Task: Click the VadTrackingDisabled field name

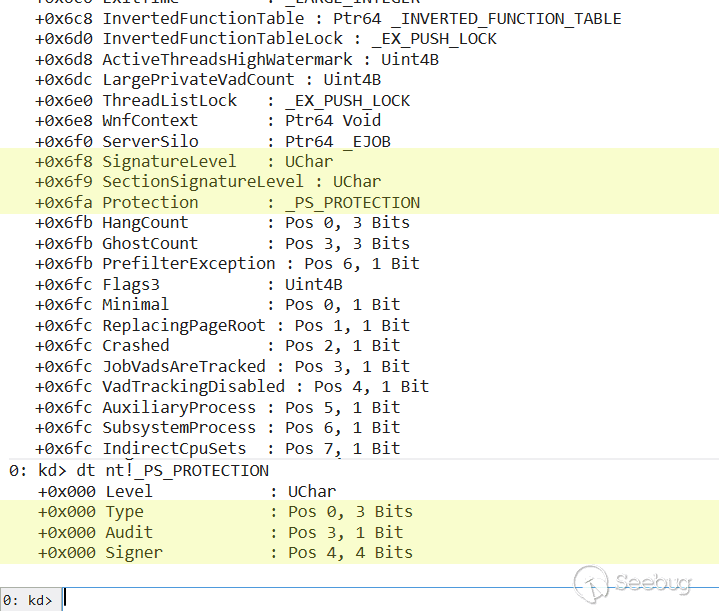Action: coord(193,387)
